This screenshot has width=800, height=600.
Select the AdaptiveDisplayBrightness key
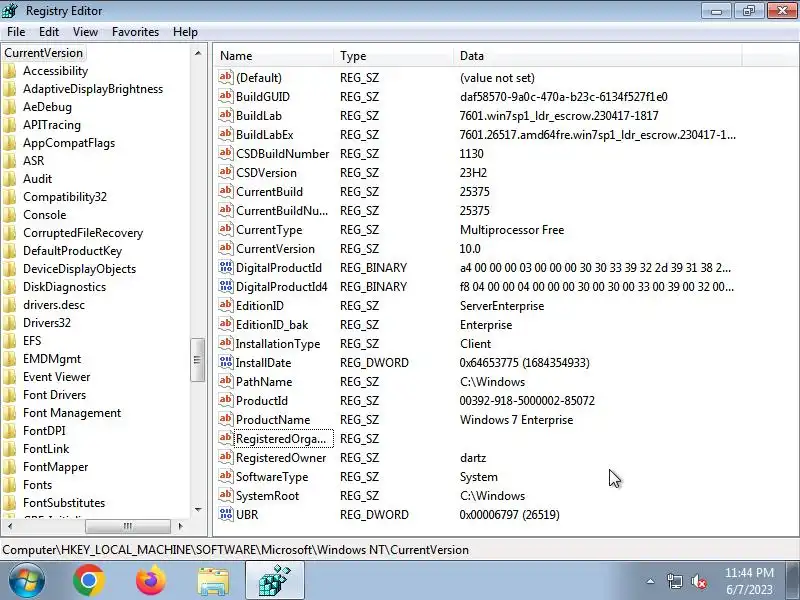tap(93, 89)
